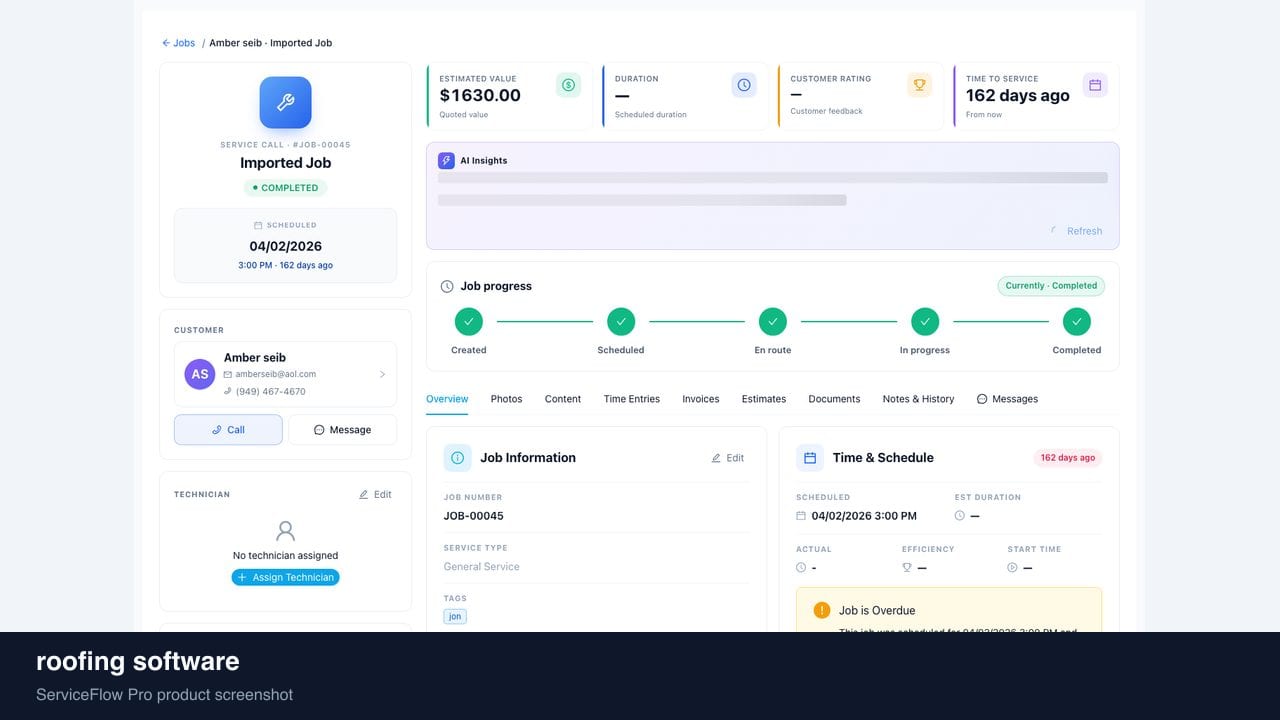
Task: Click the green COMPLETED status pill
Action: 285,188
